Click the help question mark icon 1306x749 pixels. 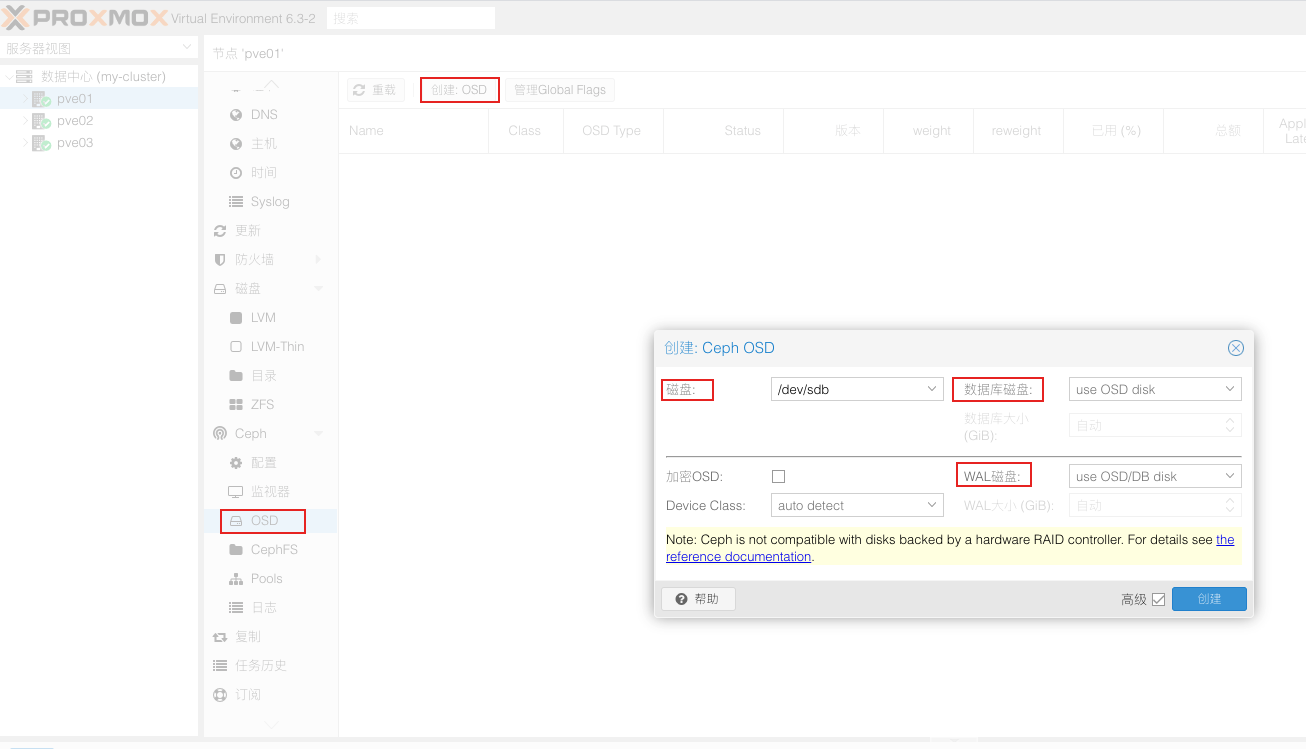pos(681,599)
